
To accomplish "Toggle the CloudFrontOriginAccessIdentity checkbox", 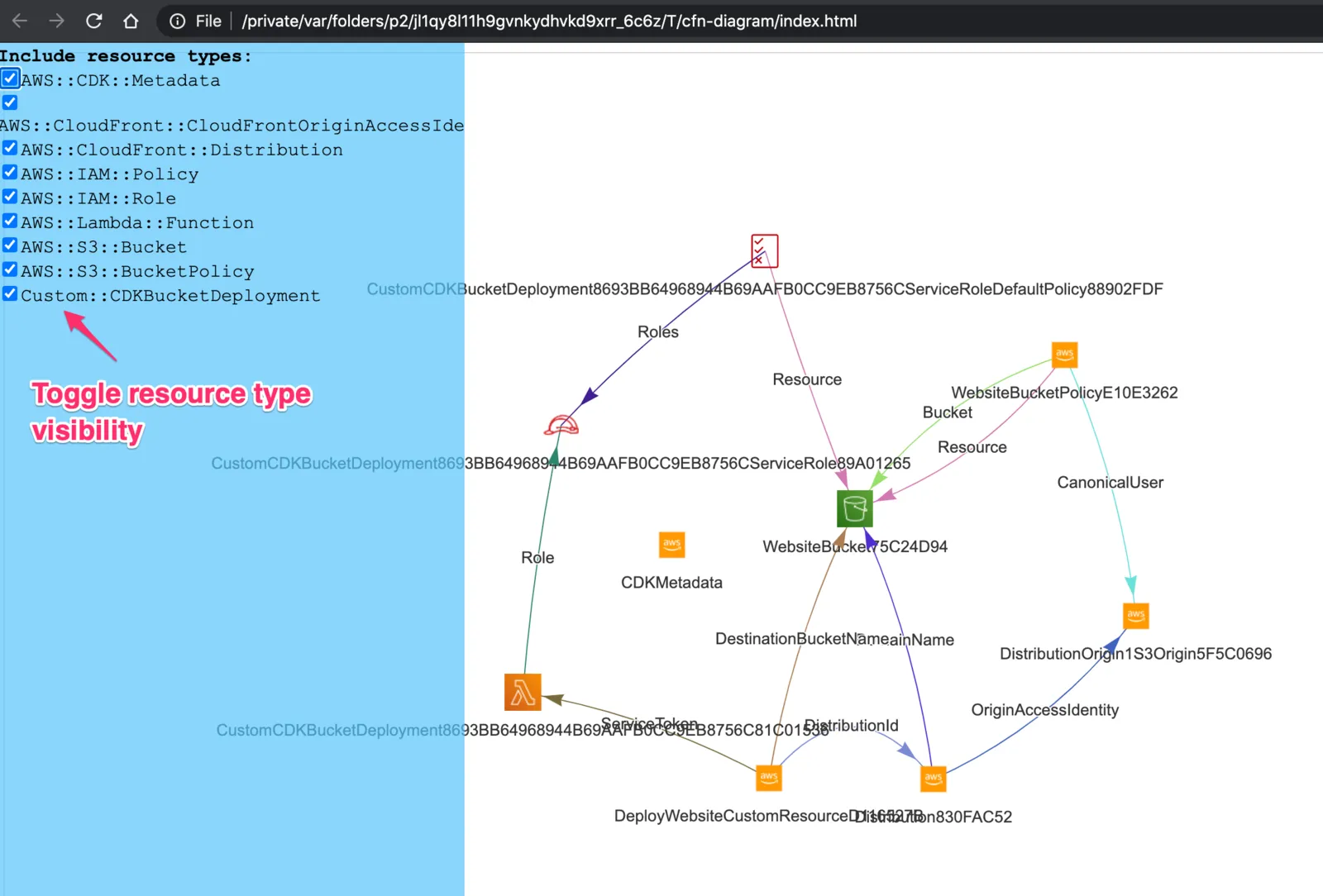I will coord(10,102).
